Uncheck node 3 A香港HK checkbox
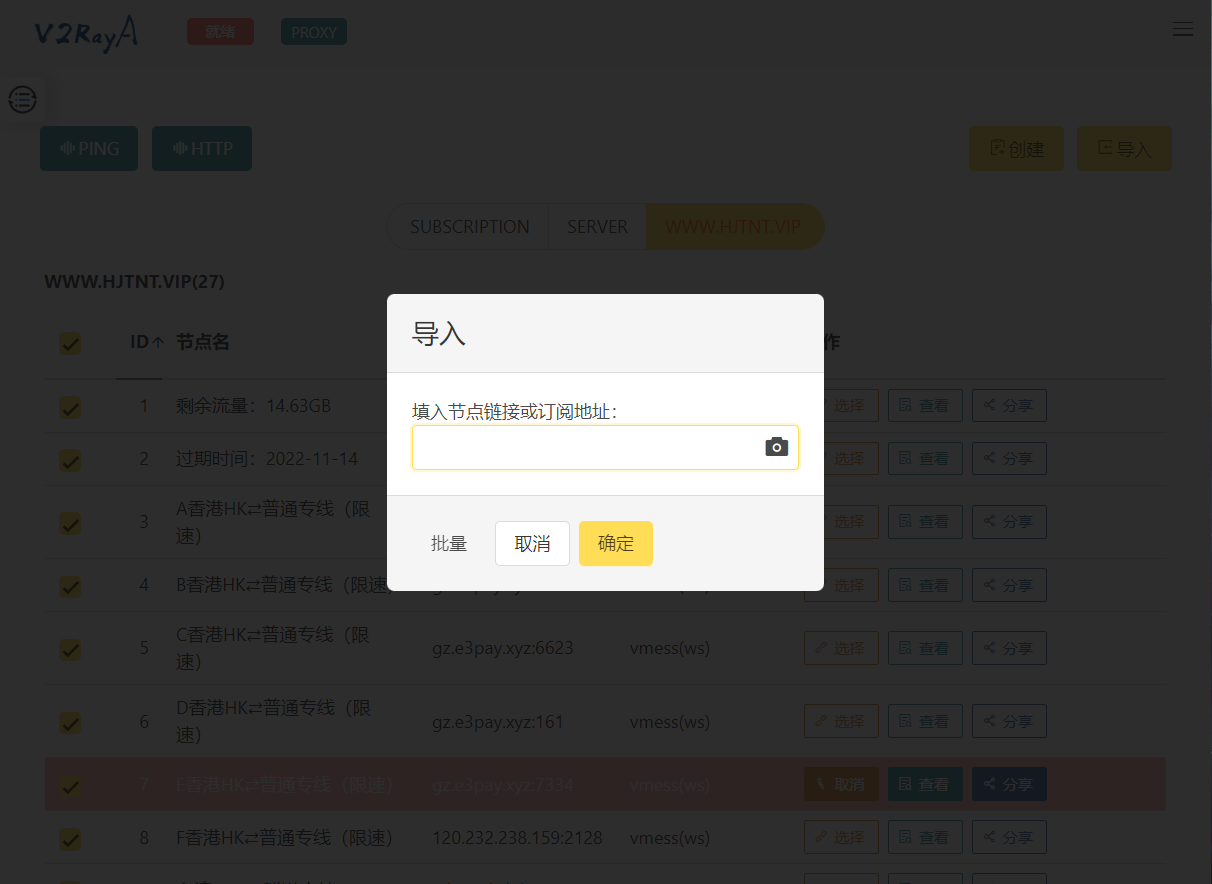 click(x=69, y=522)
